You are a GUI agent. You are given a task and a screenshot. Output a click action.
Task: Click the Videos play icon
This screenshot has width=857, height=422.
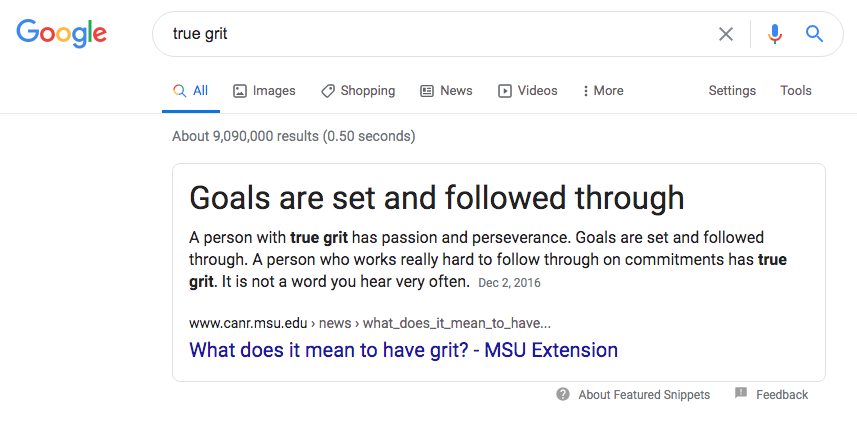click(505, 91)
